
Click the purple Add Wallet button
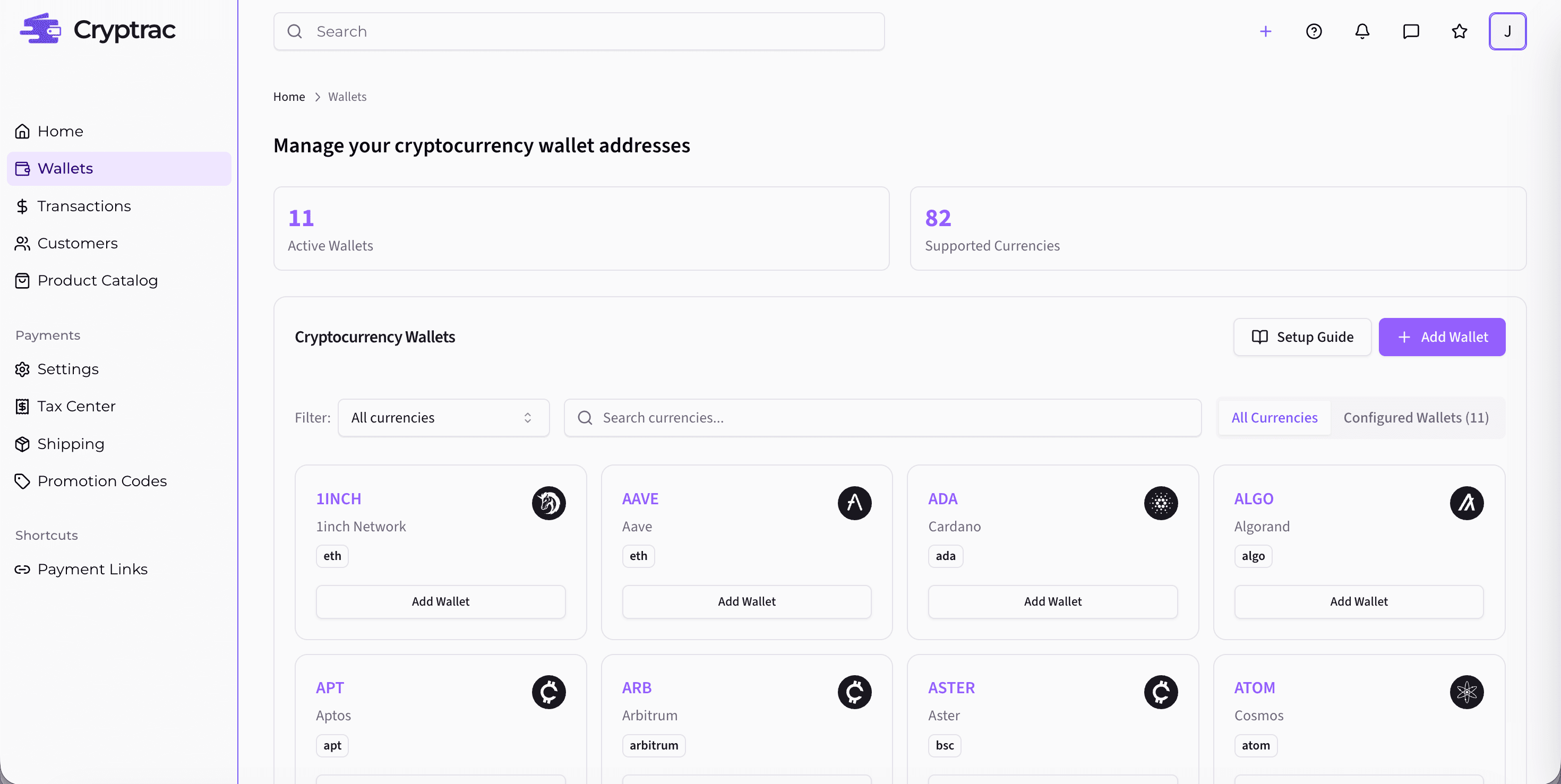1442,337
